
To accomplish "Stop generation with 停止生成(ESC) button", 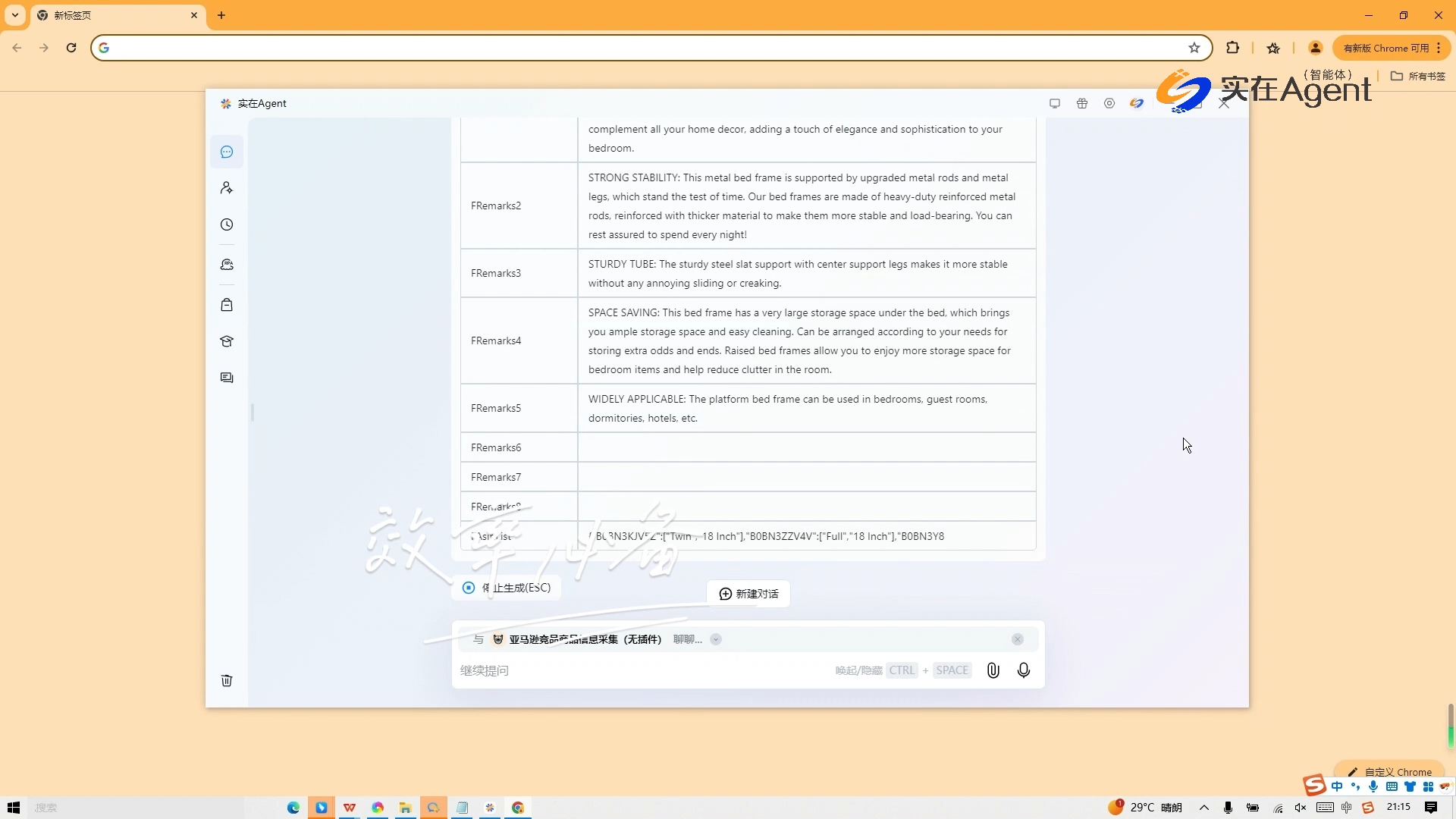I will pyautogui.click(x=507, y=588).
